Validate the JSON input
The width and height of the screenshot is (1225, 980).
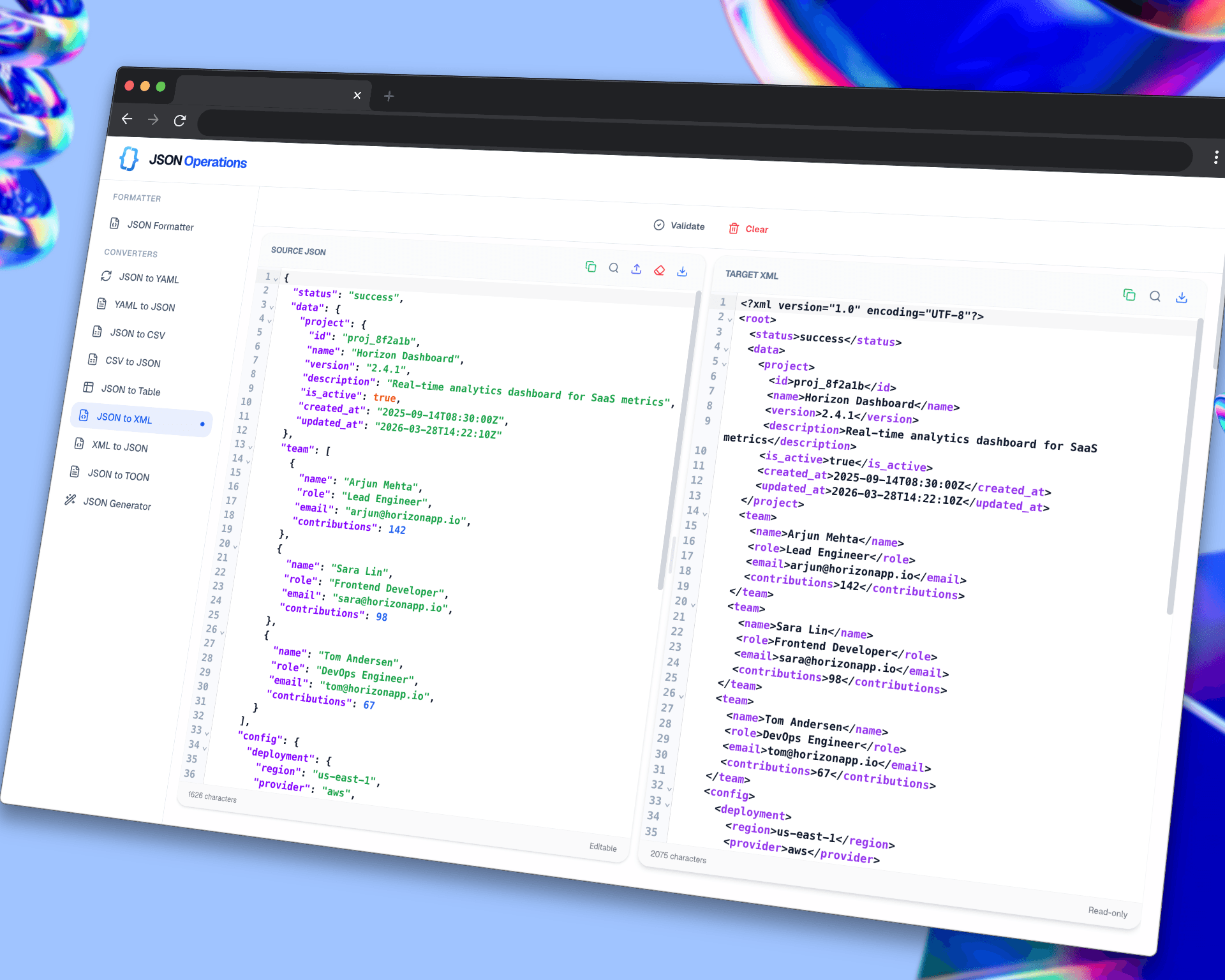pyautogui.click(x=678, y=226)
